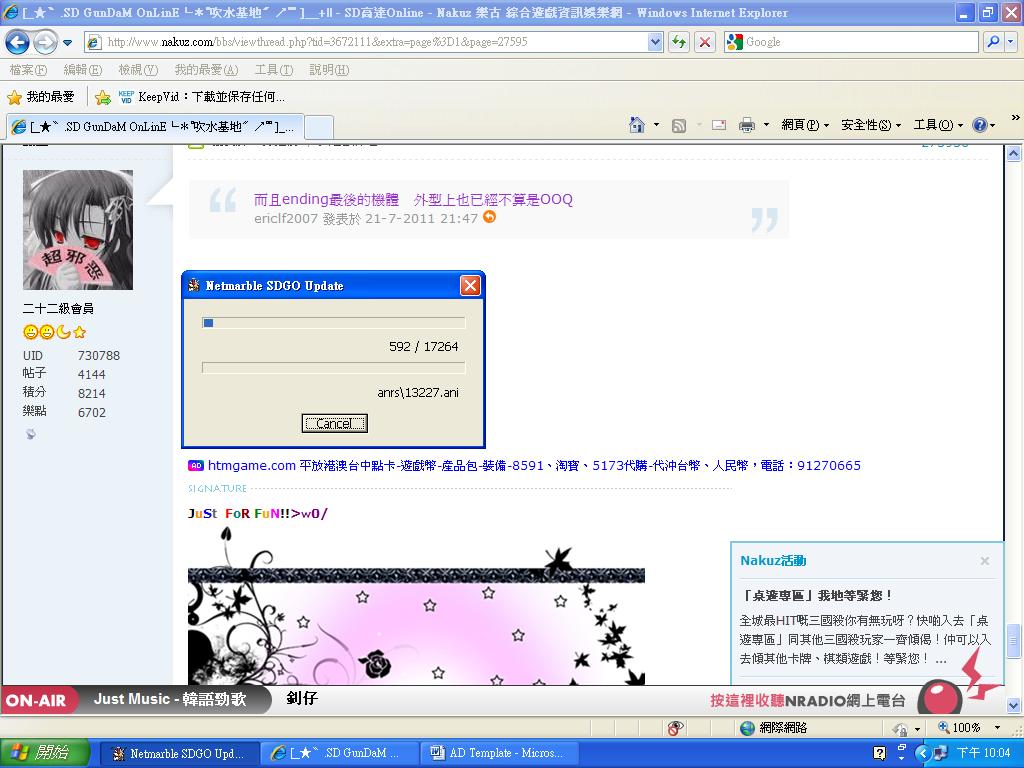The image size is (1024, 768).
Task: Click the page scrollbar down arrow
Action: [1014, 705]
